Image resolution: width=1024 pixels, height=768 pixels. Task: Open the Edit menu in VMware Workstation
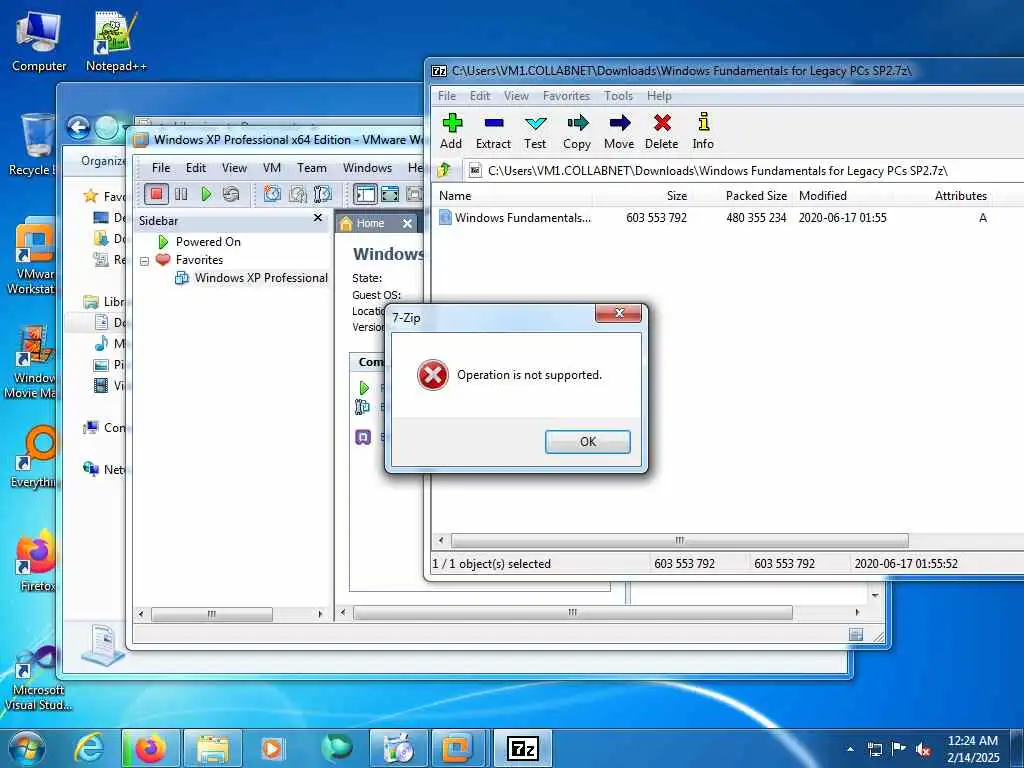click(196, 168)
